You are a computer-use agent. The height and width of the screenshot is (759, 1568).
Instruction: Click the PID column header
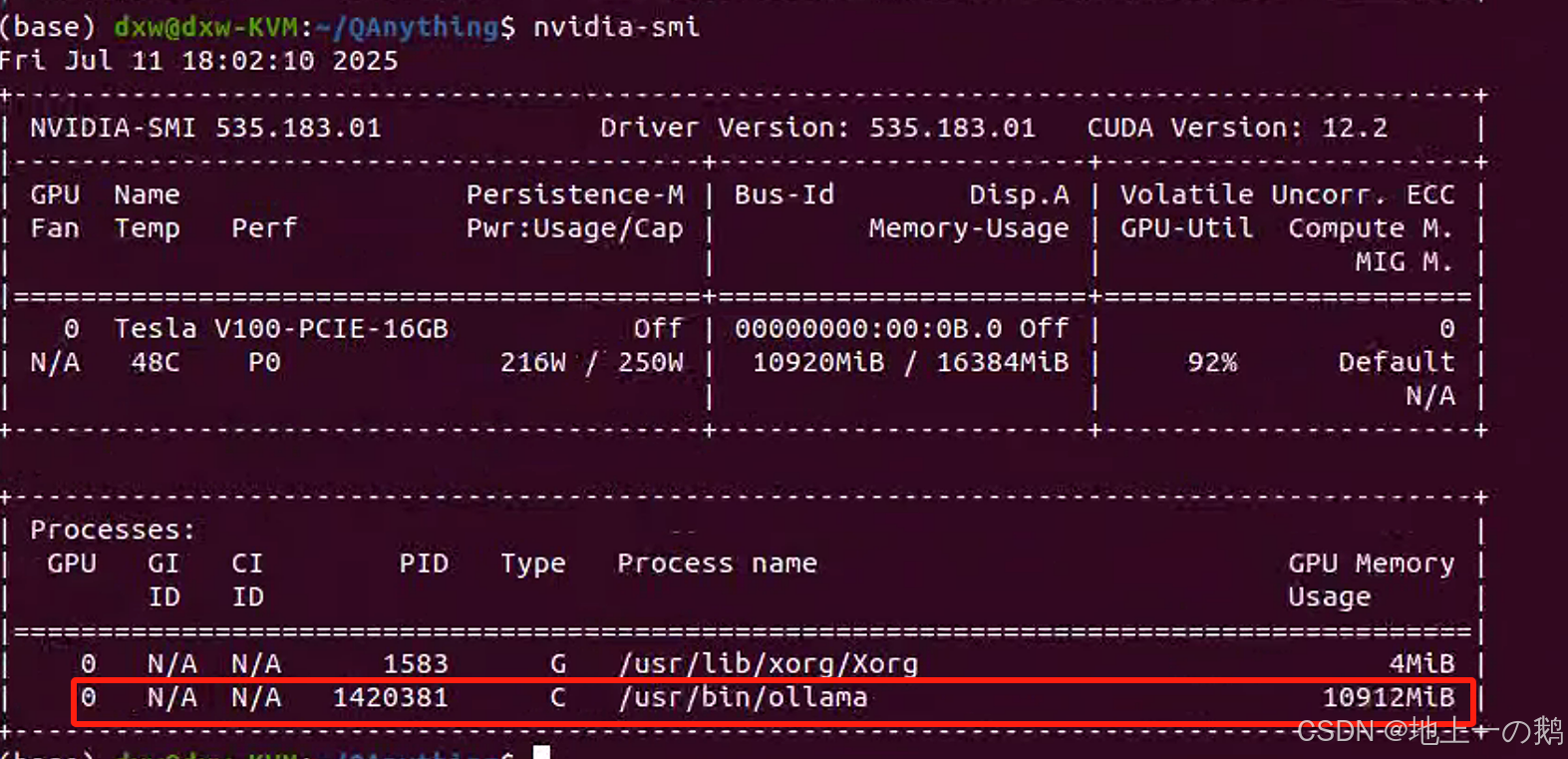pos(424,564)
